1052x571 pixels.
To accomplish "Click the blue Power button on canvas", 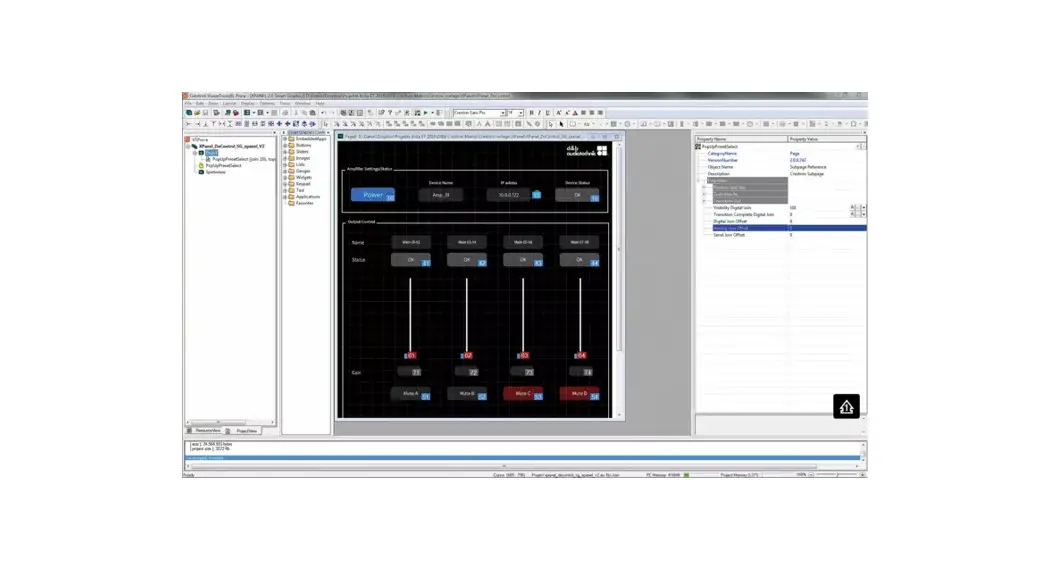I will [373, 195].
